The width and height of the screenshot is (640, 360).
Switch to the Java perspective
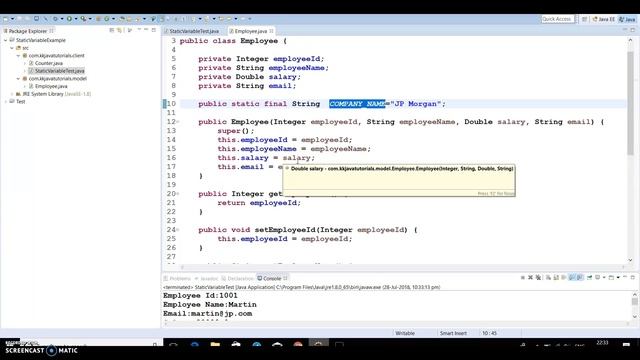pos(627,19)
